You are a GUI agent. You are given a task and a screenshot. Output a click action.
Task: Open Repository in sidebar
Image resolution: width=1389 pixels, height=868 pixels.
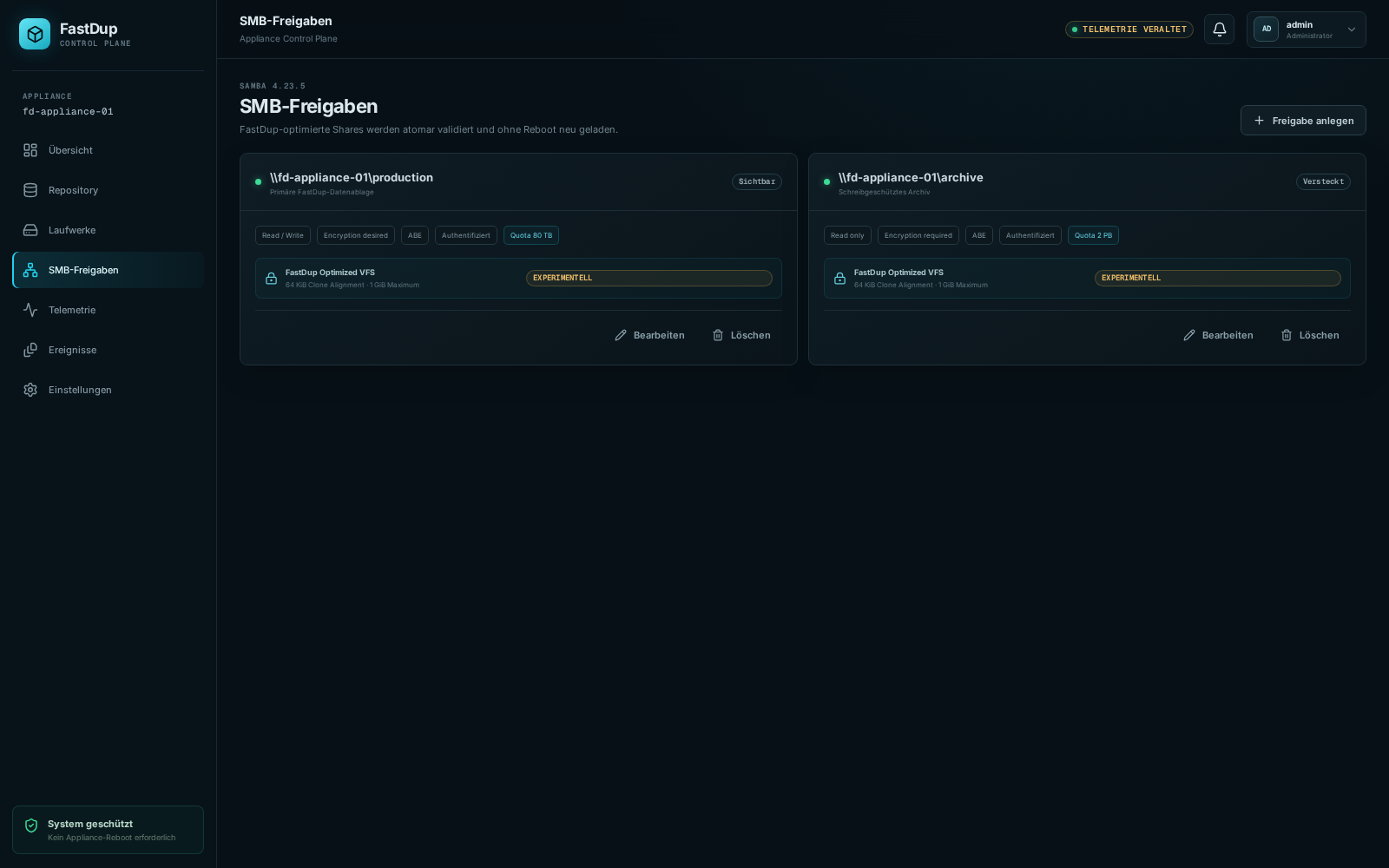coord(108,190)
